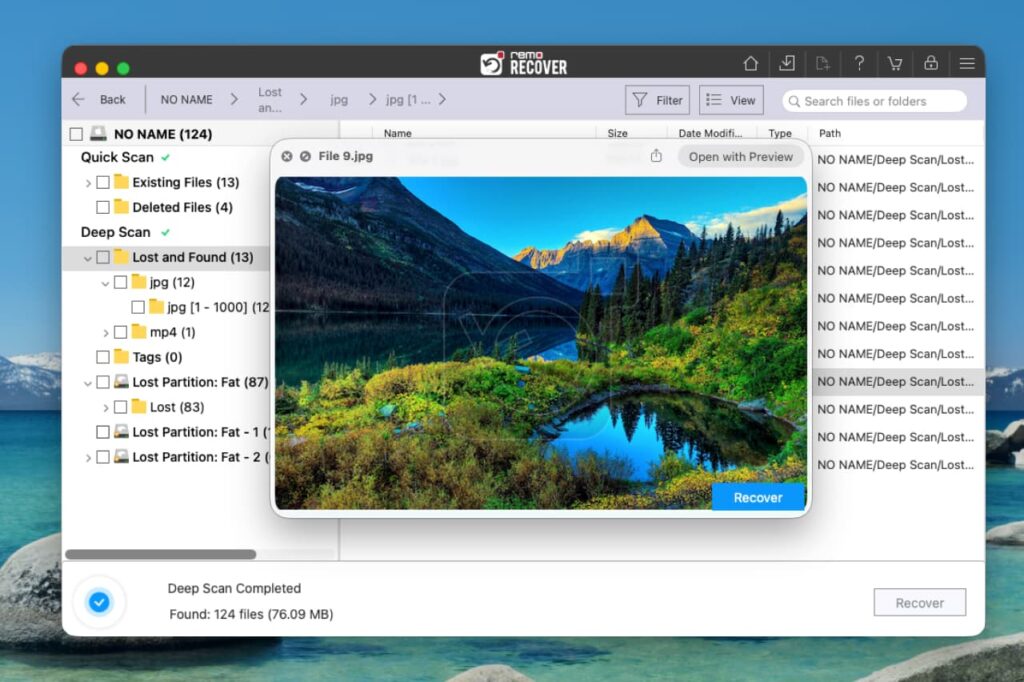Check the NO NAME (124) checkbox
This screenshot has width=1024, height=682.
click(76, 134)
